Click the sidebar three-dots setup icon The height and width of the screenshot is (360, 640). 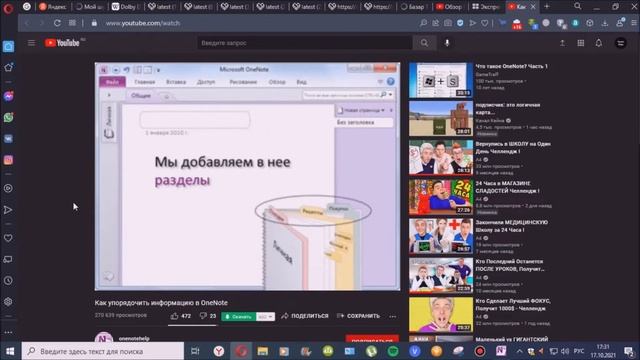pos(8,332)
